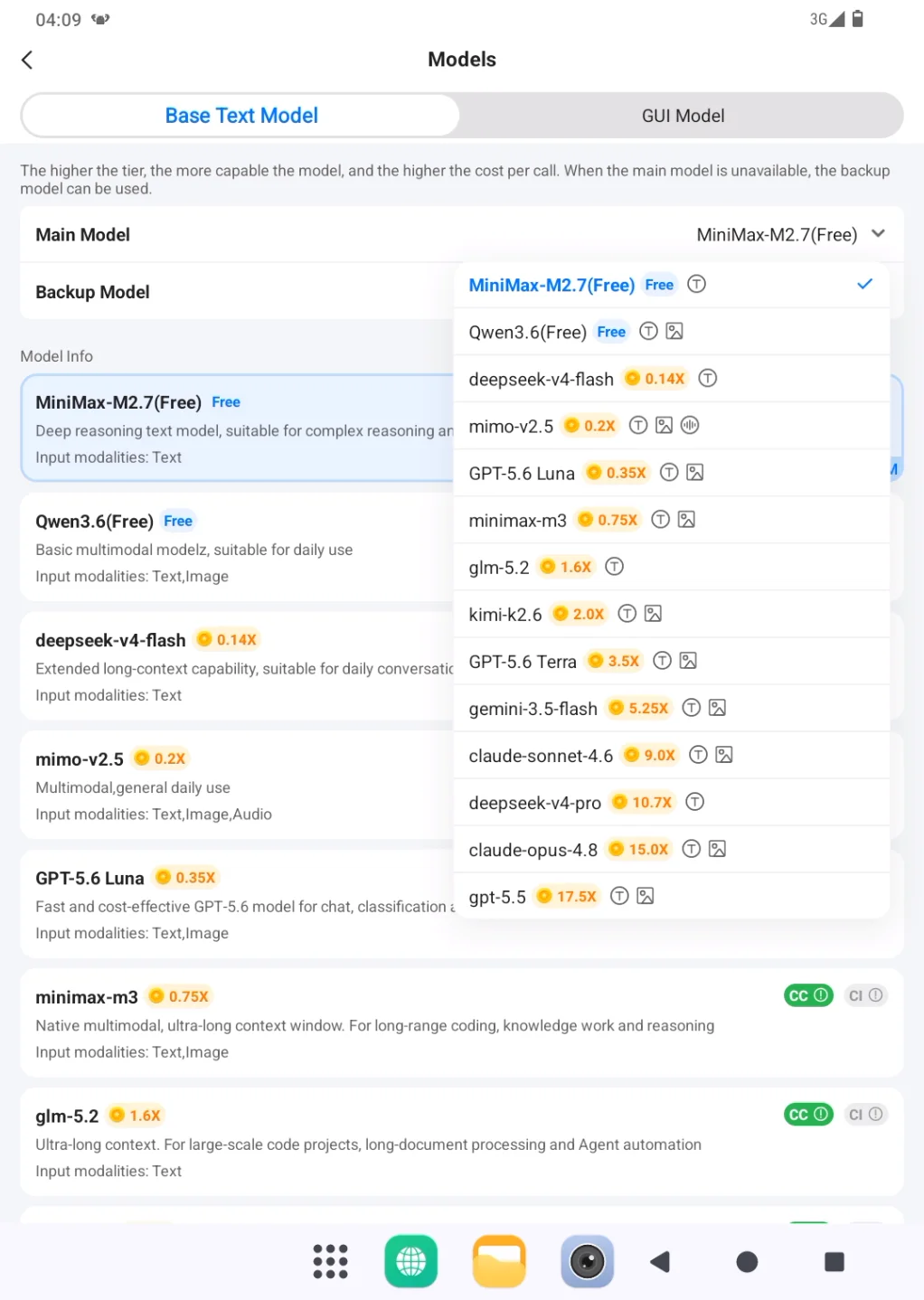This screenshot has height=1300, width=924.
Task: Tap the Android home circle button
Action: 747,1261
